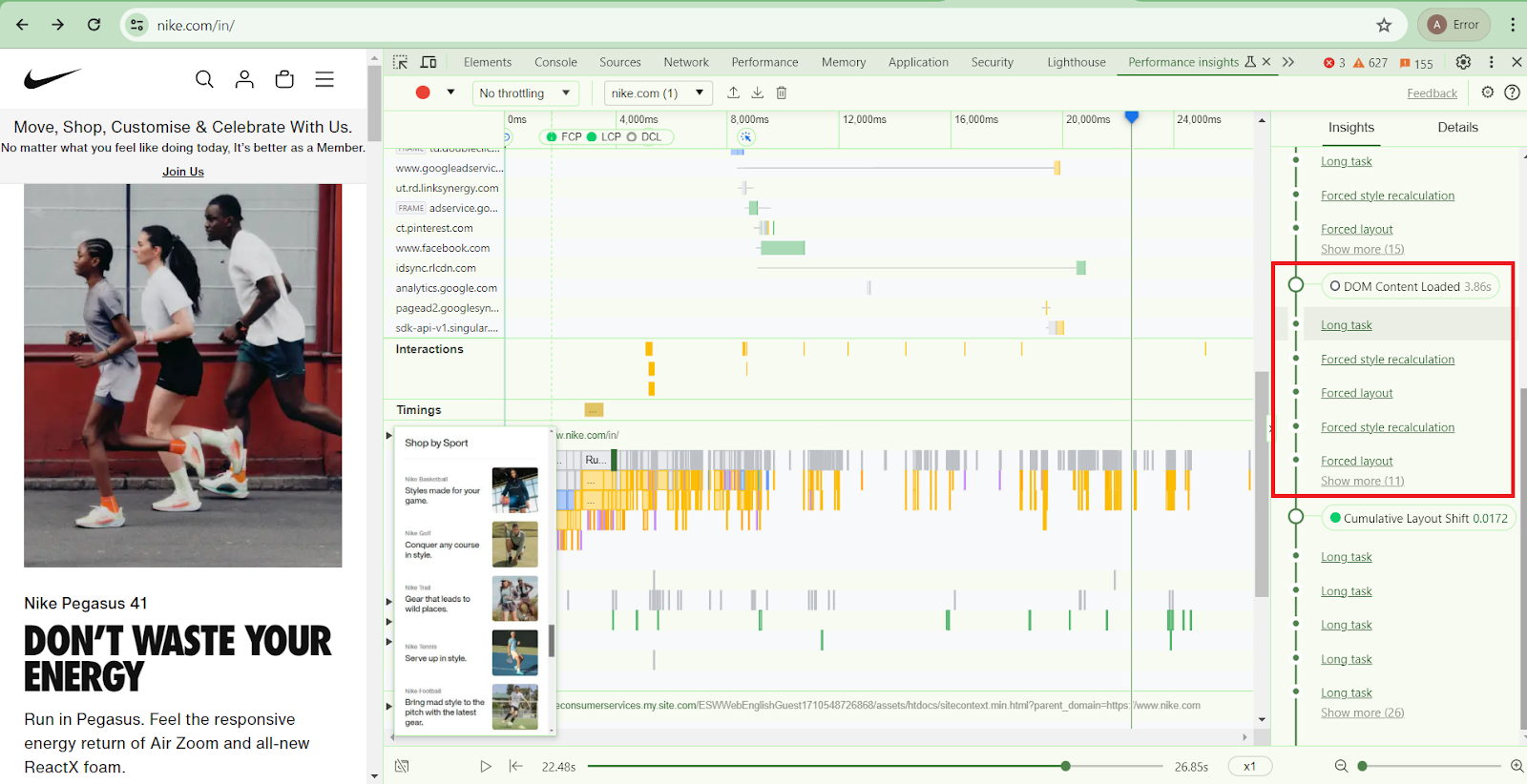The width and height of the screenshot is (1527, 784).
Task: Toggle the device toolbar icon
Action: [x=429, y=62]
